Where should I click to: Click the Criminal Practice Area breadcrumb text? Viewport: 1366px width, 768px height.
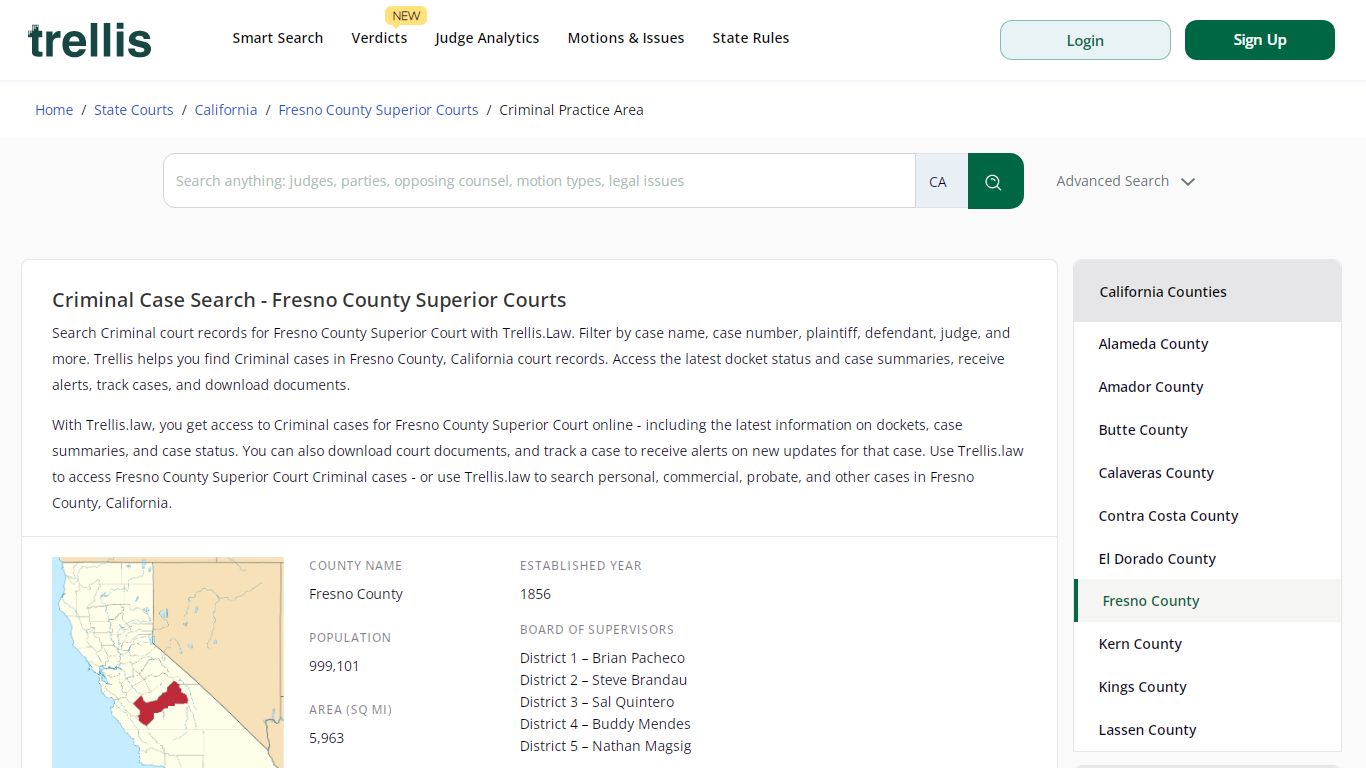click(x=571, y=110)
